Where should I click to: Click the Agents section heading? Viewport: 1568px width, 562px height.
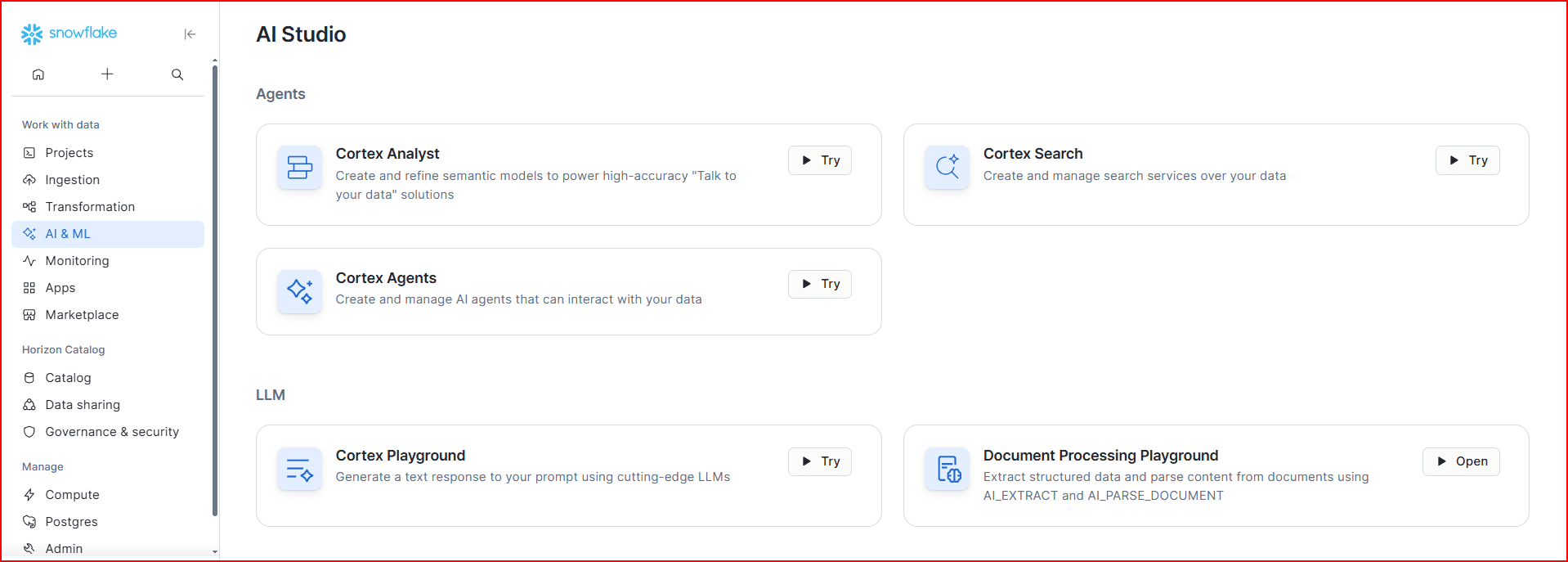tap(280, 94)
